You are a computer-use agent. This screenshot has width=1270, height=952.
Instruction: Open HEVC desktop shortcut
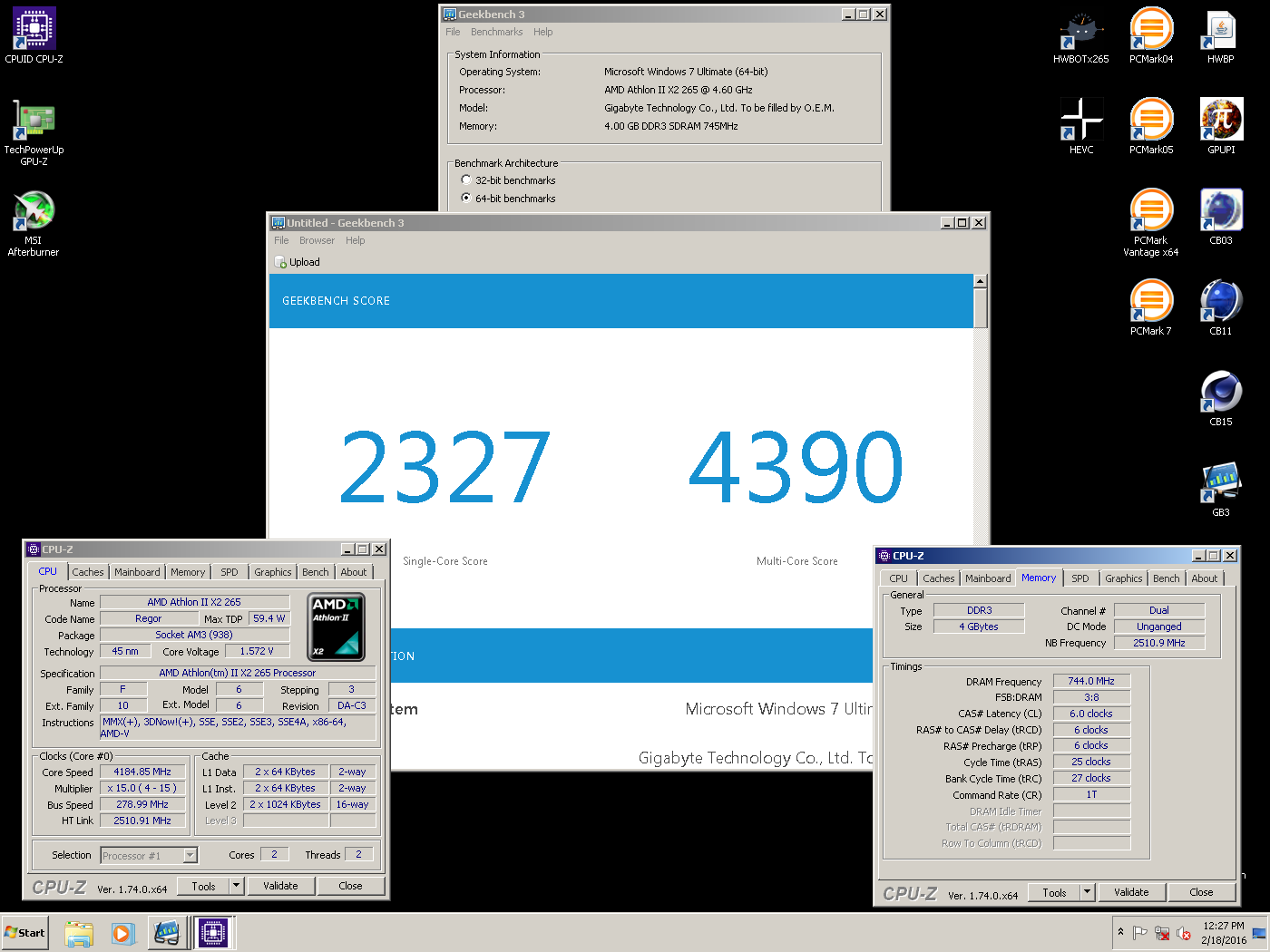(x=1081, y=125)
